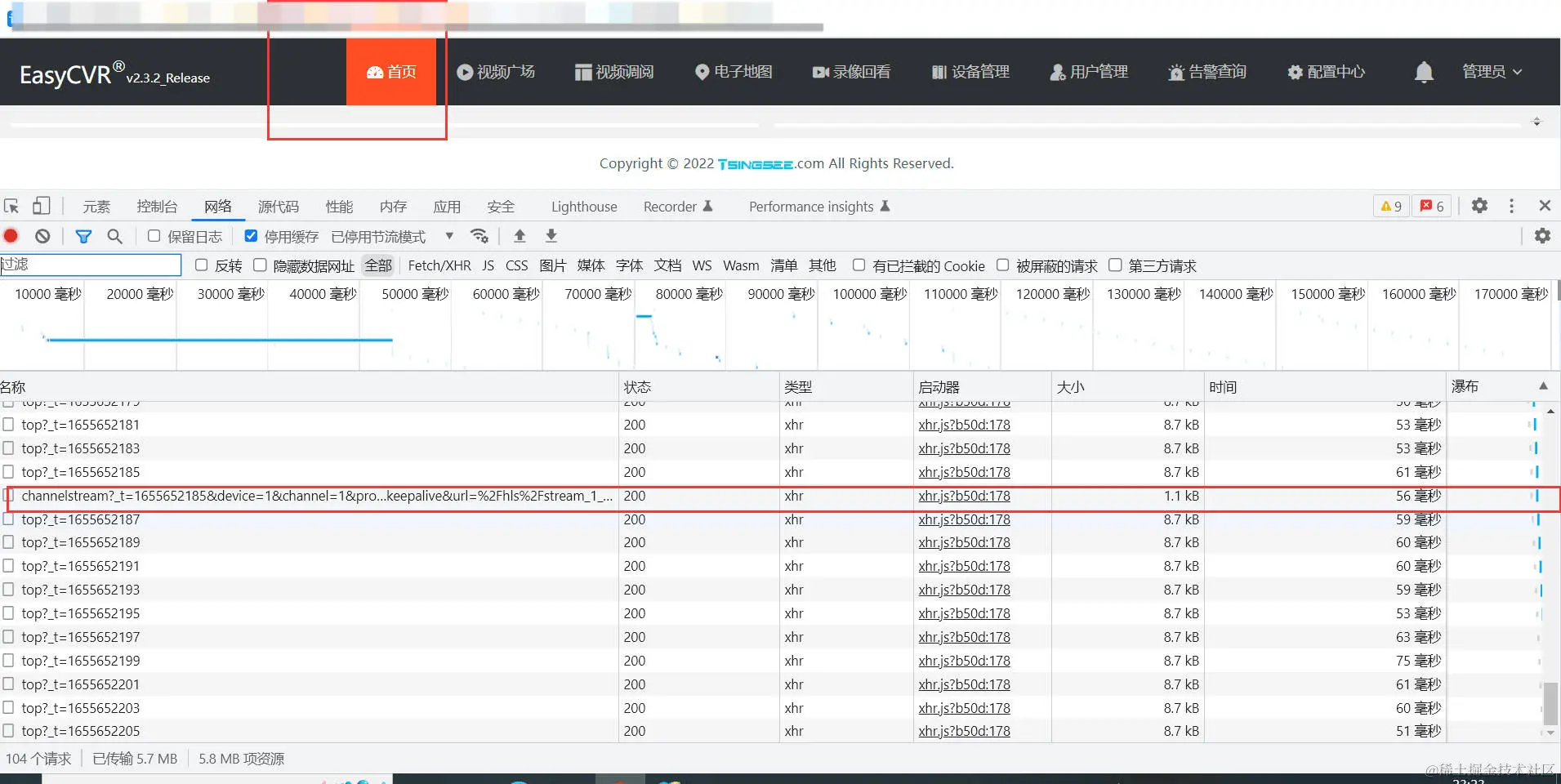Click the warnings count badge 9
The image size is (1561, 784).
click(1391, 206)
